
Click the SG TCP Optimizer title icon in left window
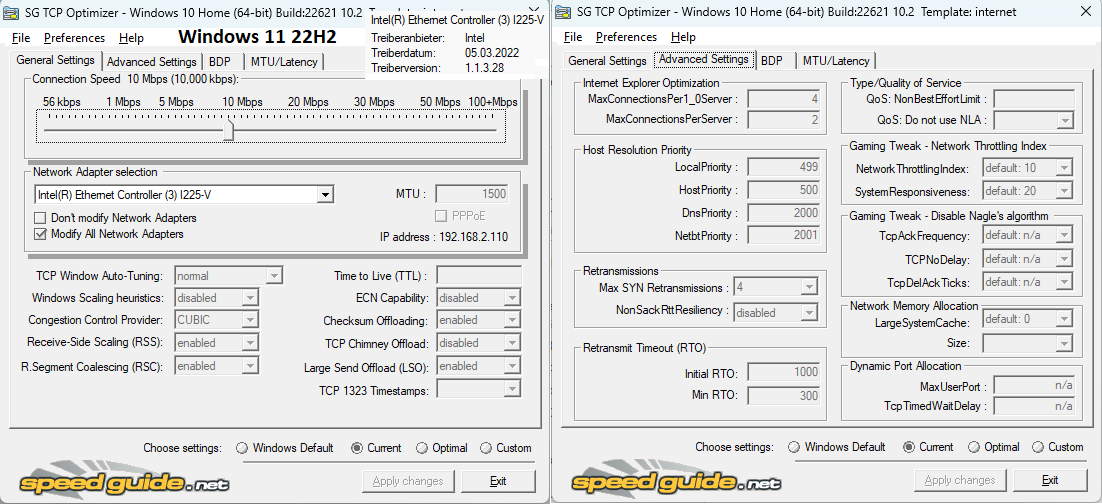(11, 11)
